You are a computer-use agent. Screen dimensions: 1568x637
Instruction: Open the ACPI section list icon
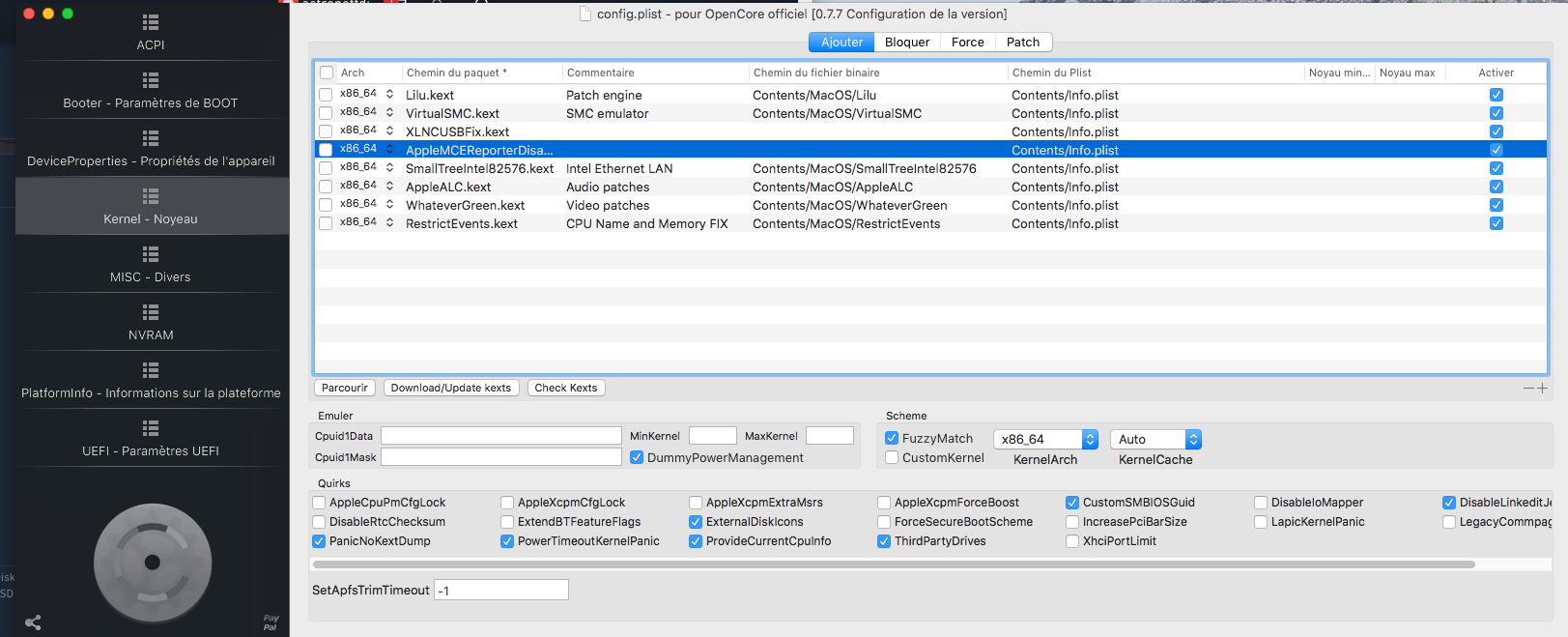pyautogui.click(x=151, y=22)
